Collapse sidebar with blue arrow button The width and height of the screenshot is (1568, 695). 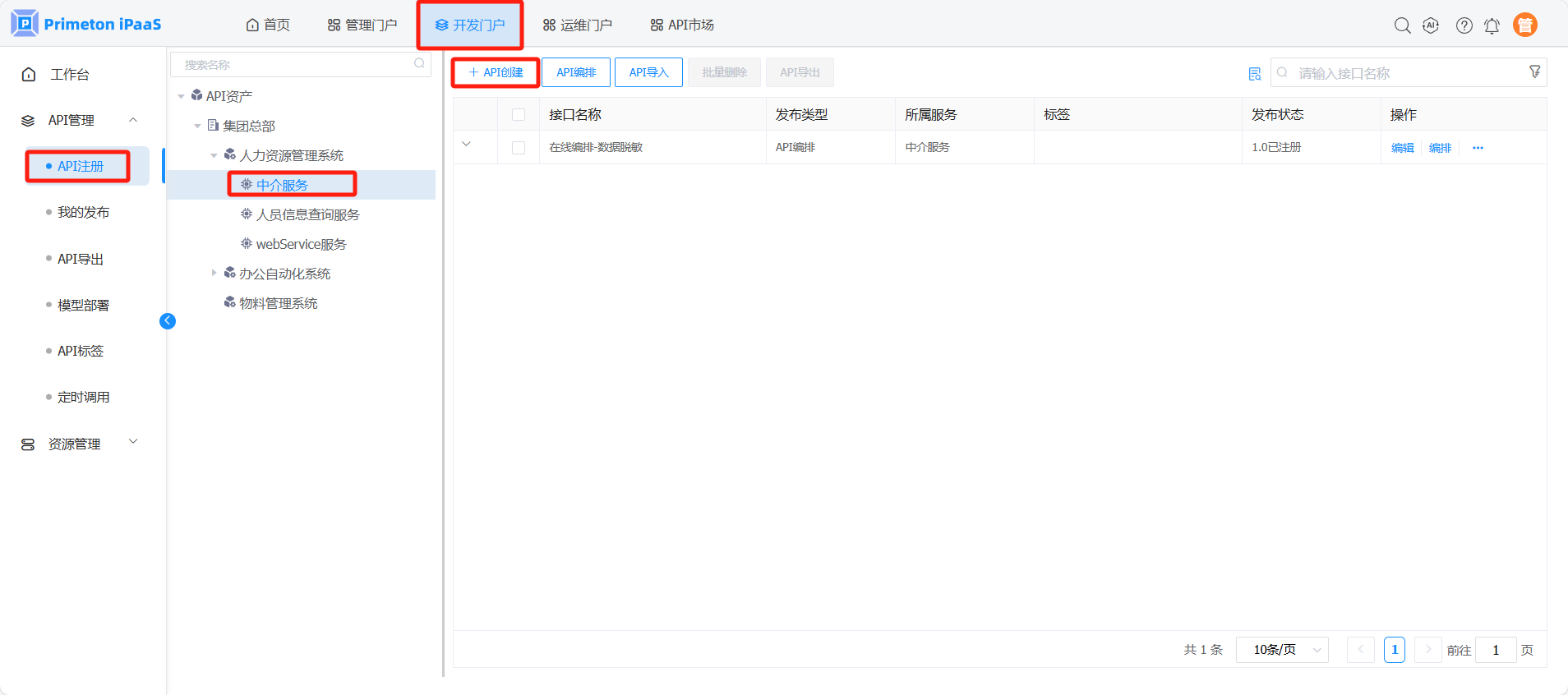168,321
